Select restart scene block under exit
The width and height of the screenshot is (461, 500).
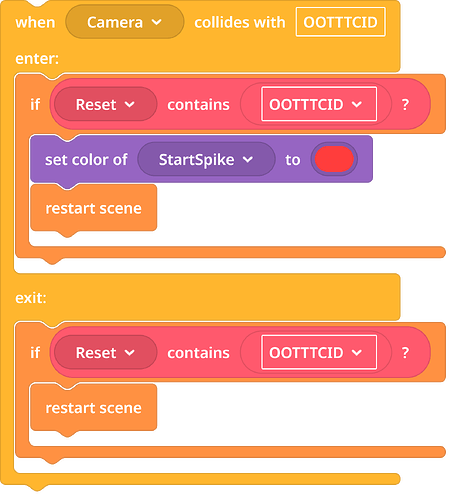click(93, 408)
